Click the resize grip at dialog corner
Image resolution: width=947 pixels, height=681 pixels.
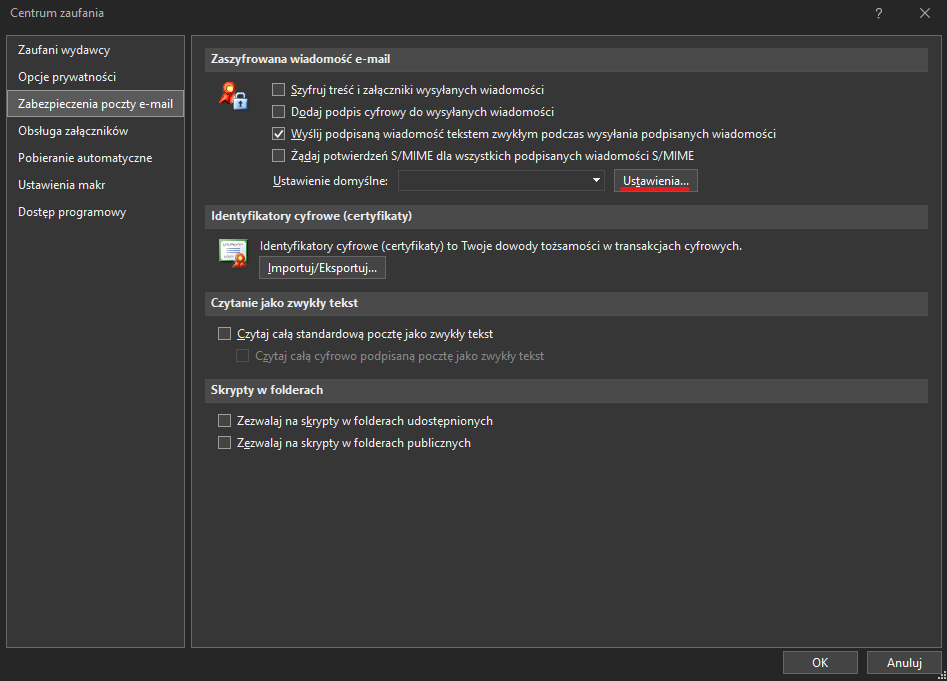[942, 676]
